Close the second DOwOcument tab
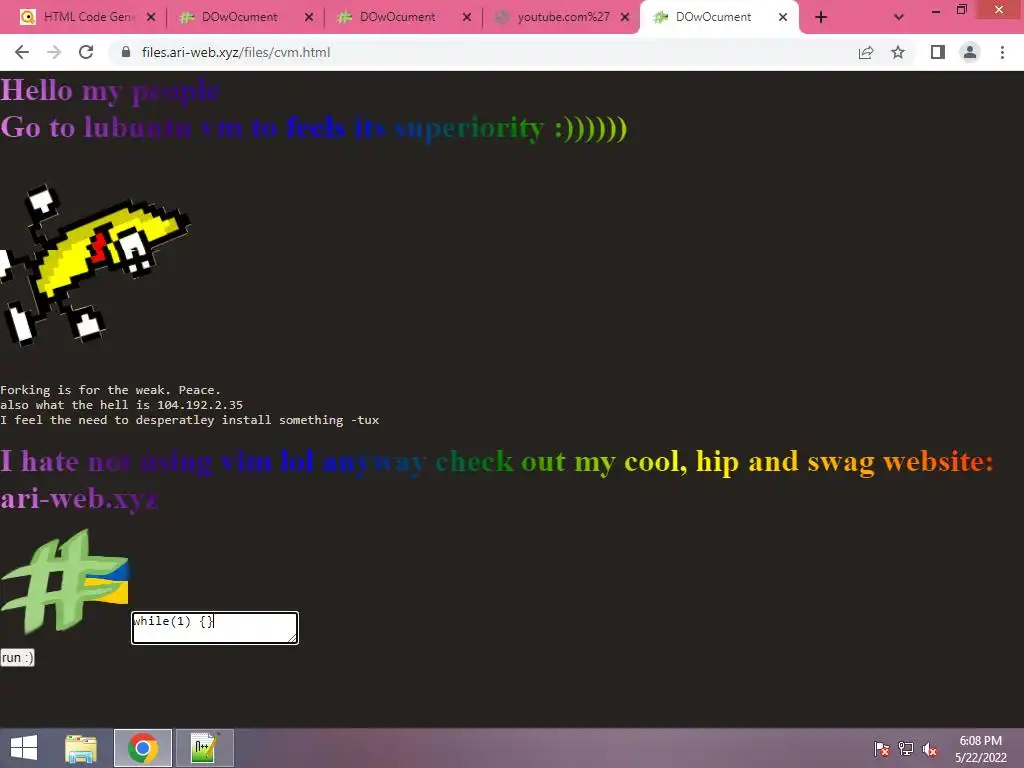 click(x=309, y=17)
